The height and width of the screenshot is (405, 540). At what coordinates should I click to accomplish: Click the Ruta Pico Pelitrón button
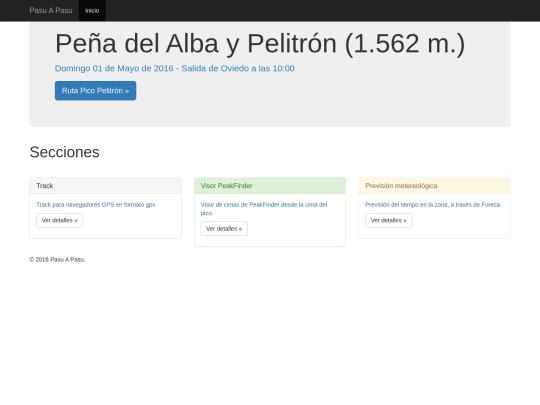point(95,91)
